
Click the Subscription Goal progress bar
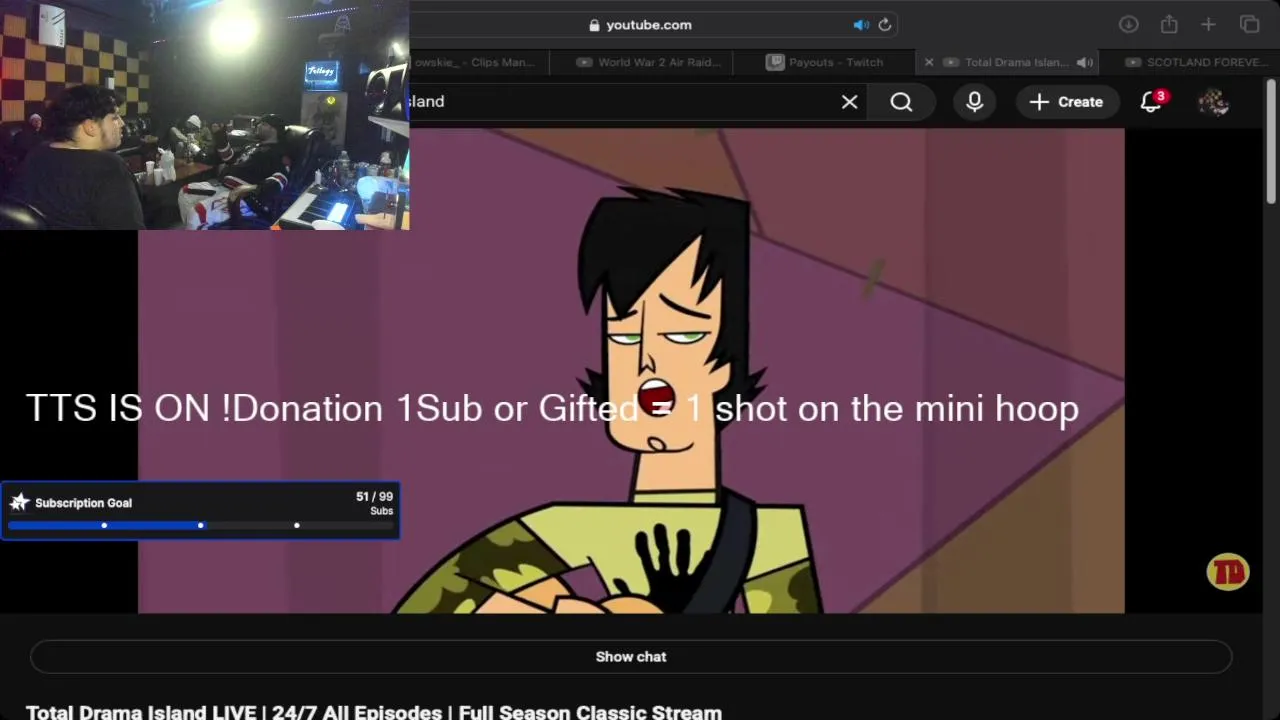click(x=200, y=525)
